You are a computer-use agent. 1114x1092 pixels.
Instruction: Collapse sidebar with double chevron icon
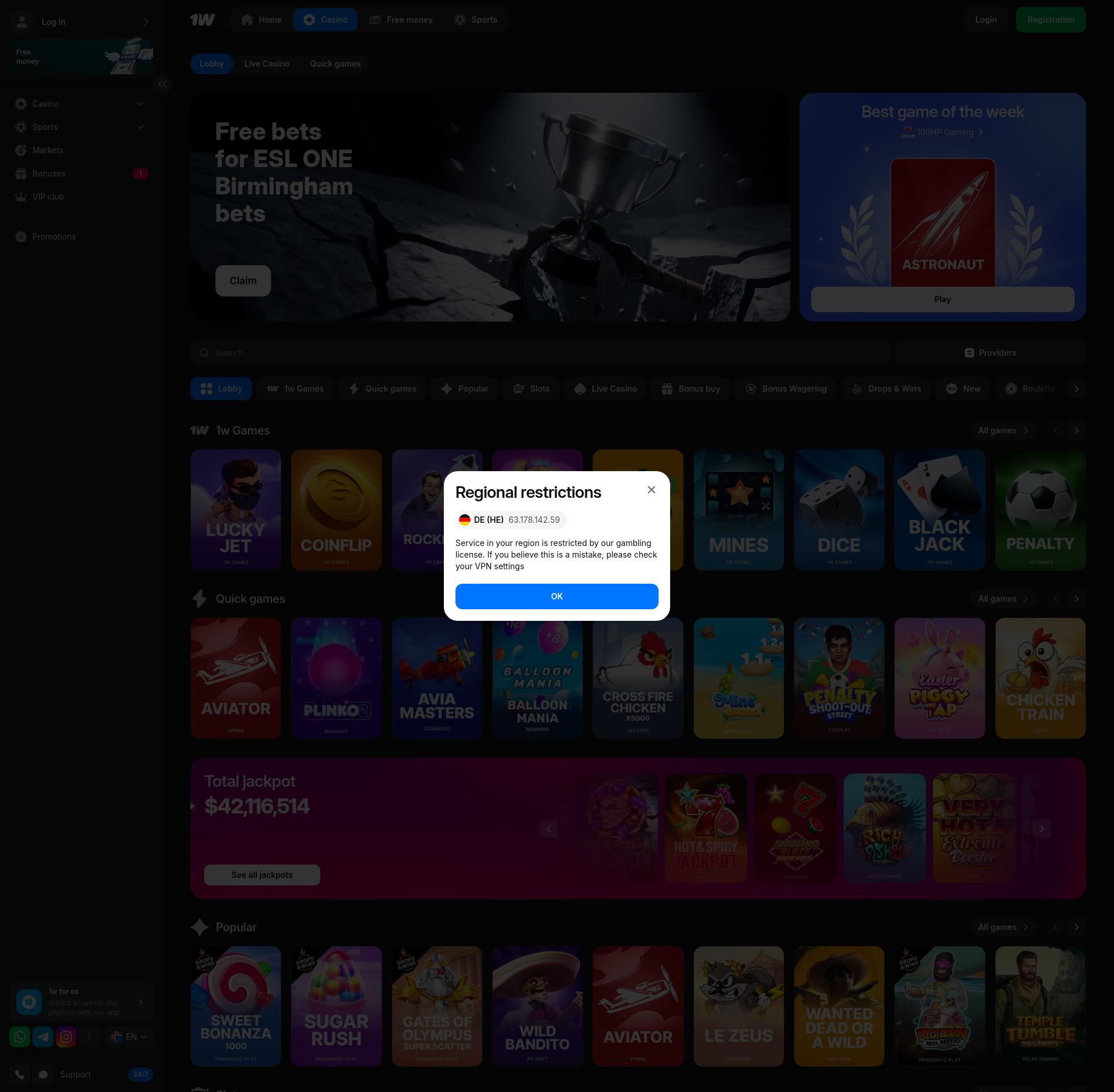tap(162, 84)
